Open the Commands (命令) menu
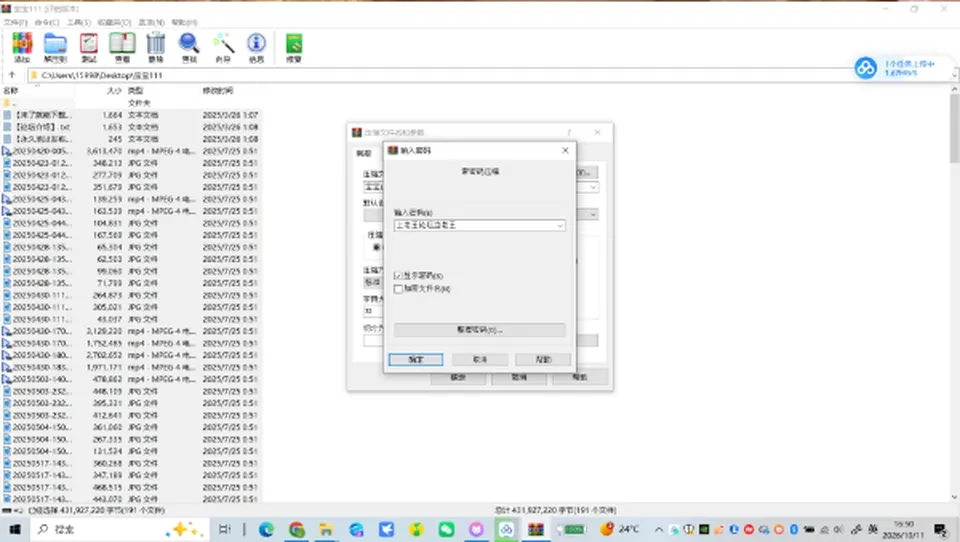The width and height of the screenshot is (960, 542). coord(47,22)
